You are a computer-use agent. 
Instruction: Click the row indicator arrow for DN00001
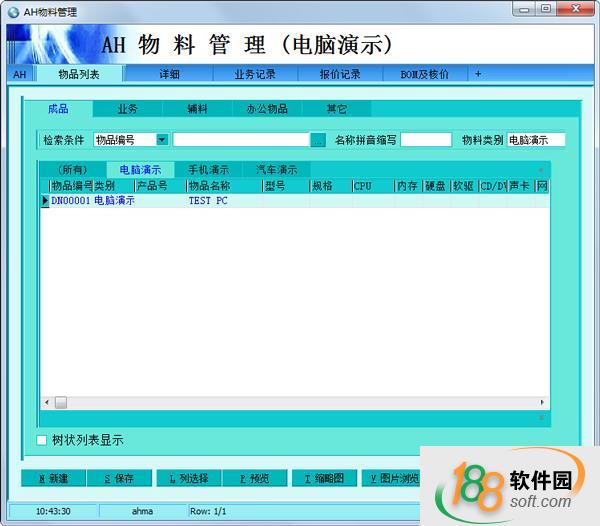coord(45,201)
